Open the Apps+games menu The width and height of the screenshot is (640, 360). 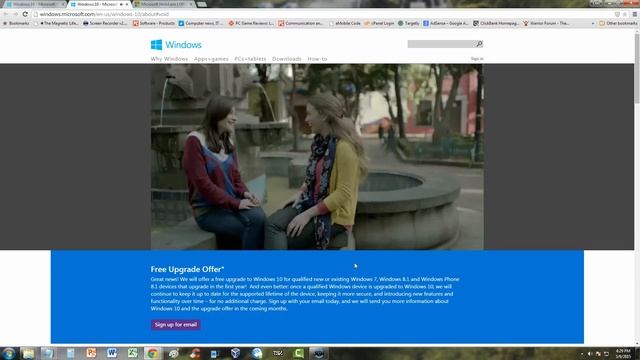(x=211, y=59)
